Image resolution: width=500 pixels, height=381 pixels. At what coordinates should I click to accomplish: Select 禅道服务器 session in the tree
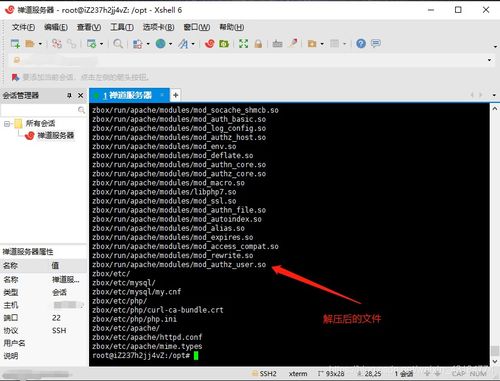(56, 136)
